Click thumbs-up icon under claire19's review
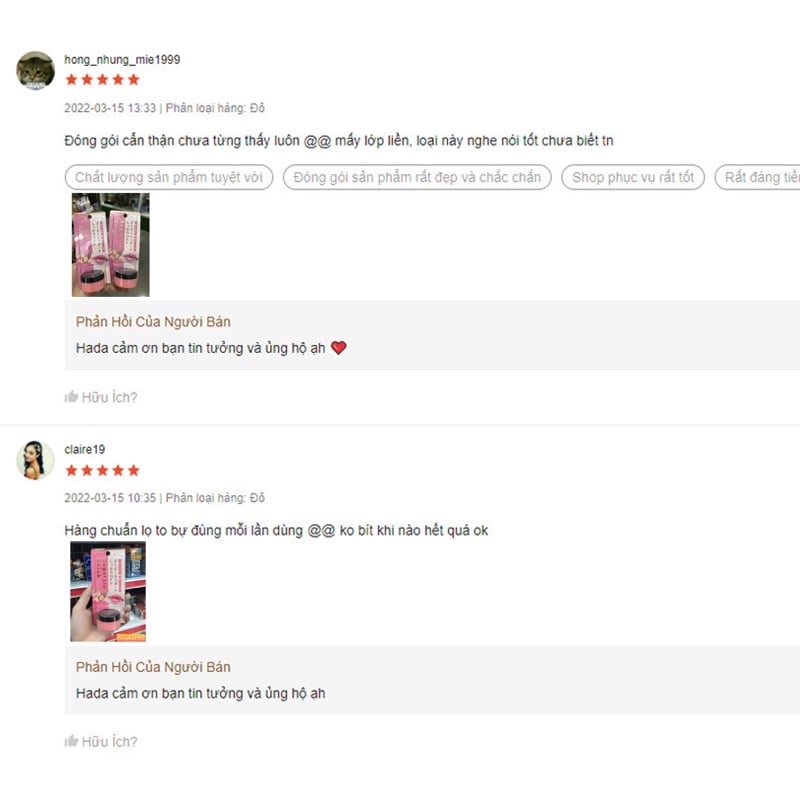Viewport: 800px width, 800px height. (x=71, y=741)
